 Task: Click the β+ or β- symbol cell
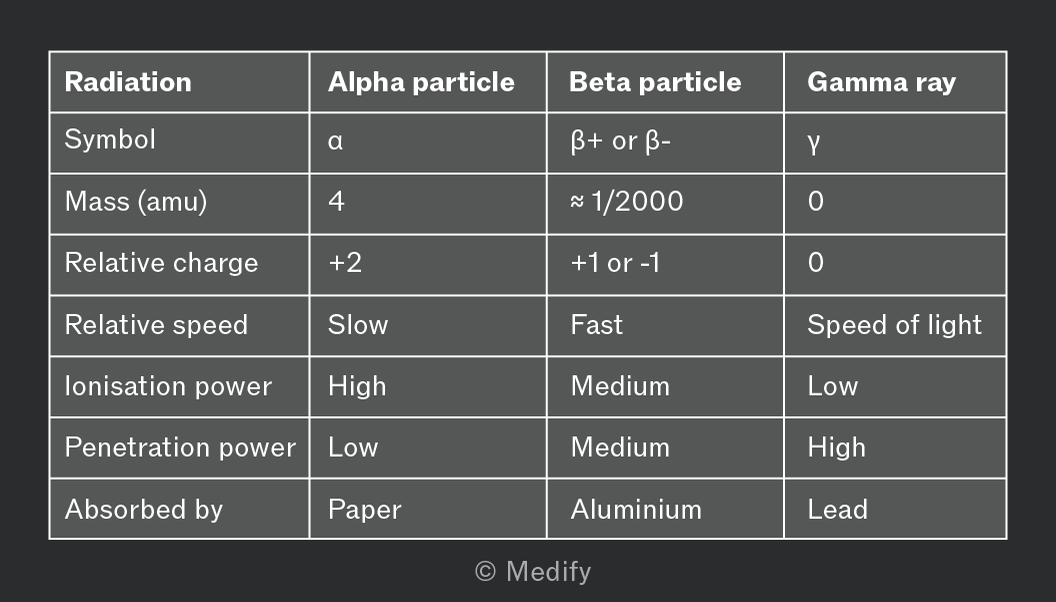[665, 143]
